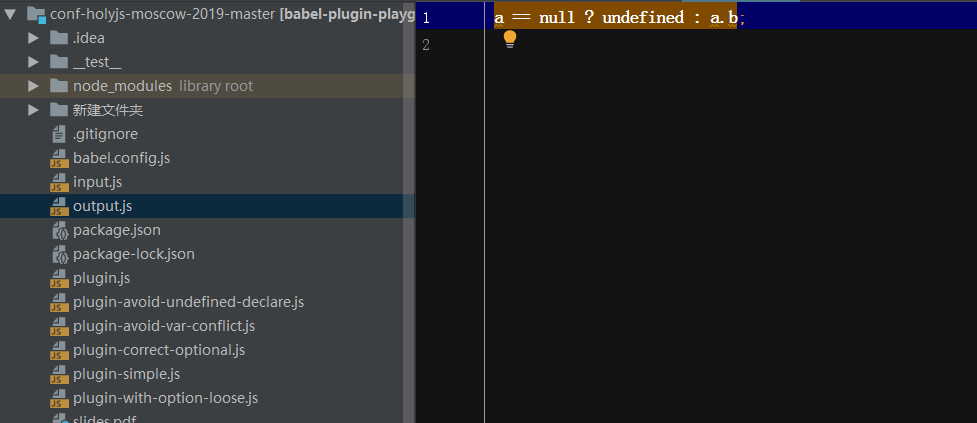Viewport: 977px width, 423px height.
Task: Select output.js in the project tree
Action: pos(102,206)
